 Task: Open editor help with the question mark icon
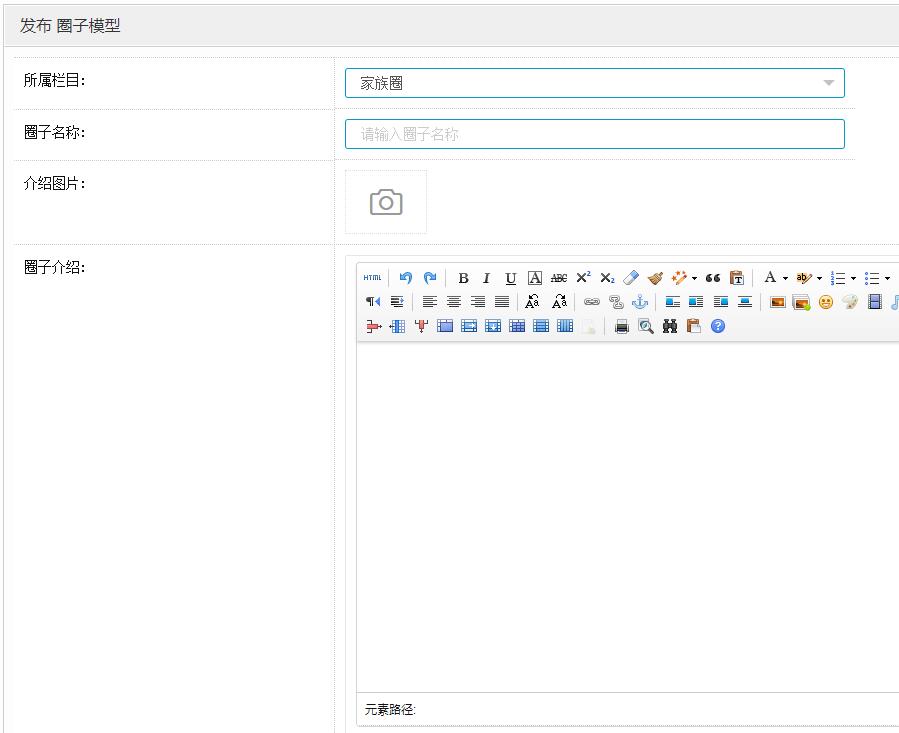click(718, 326)
